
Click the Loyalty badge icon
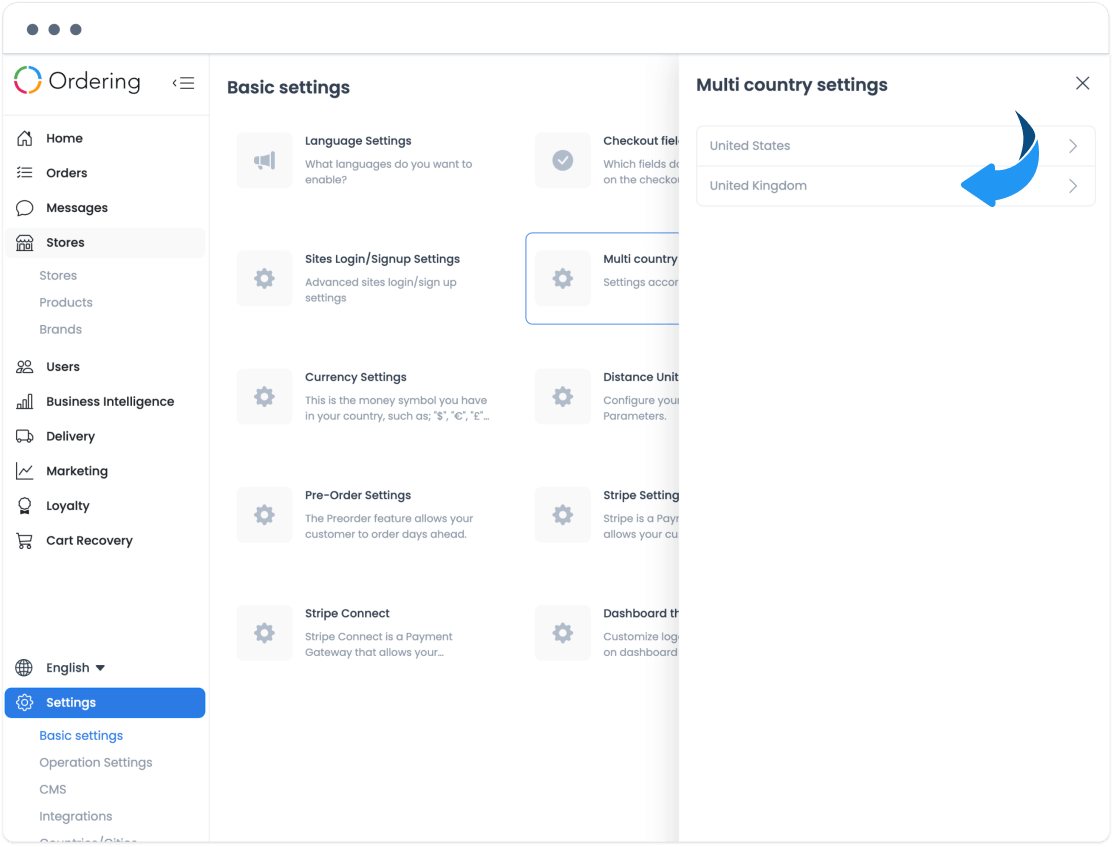click(x=25, y=506)
